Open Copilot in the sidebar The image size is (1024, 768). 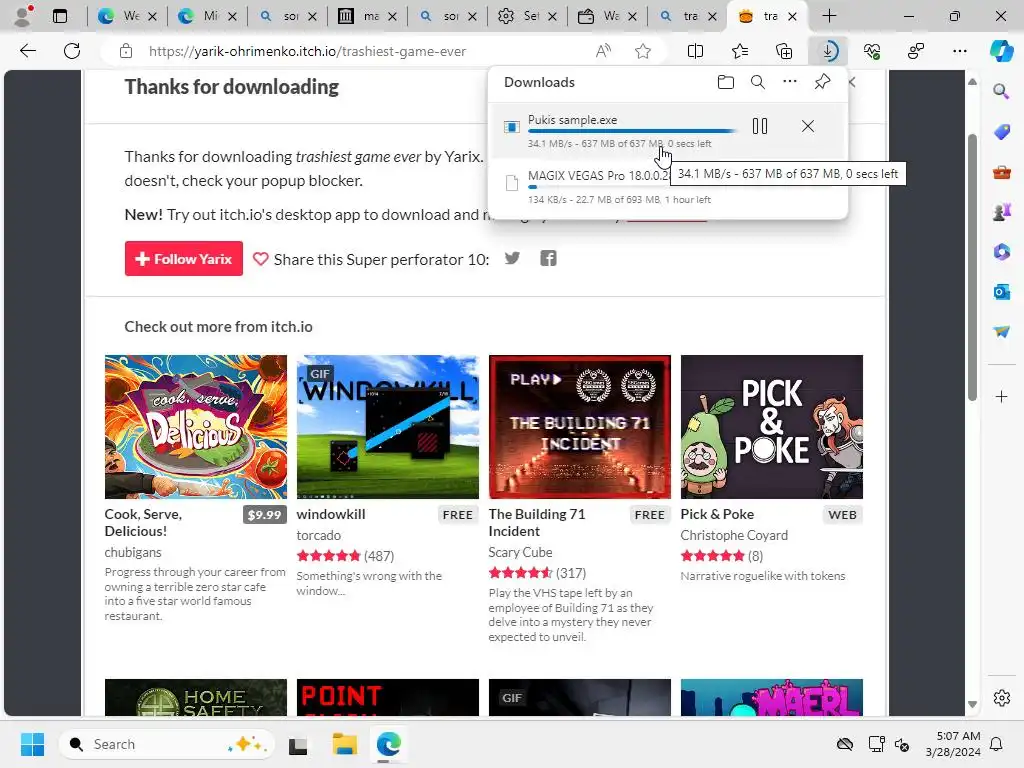(1002, 51)
